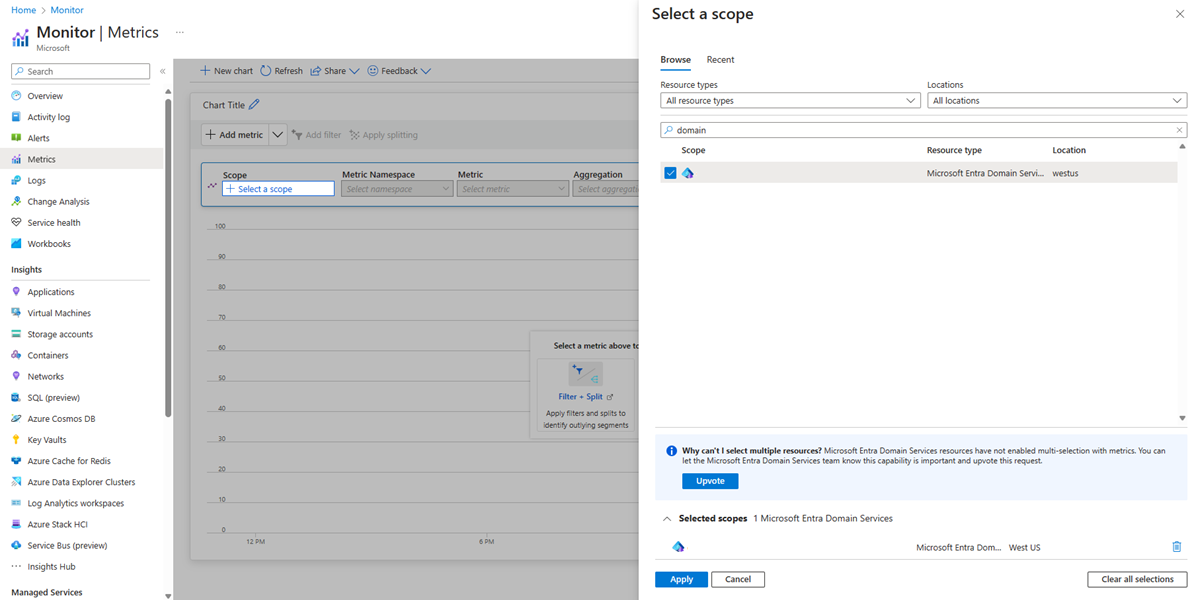
Task: Click the westus location cell
Action: click(1065, 173)
